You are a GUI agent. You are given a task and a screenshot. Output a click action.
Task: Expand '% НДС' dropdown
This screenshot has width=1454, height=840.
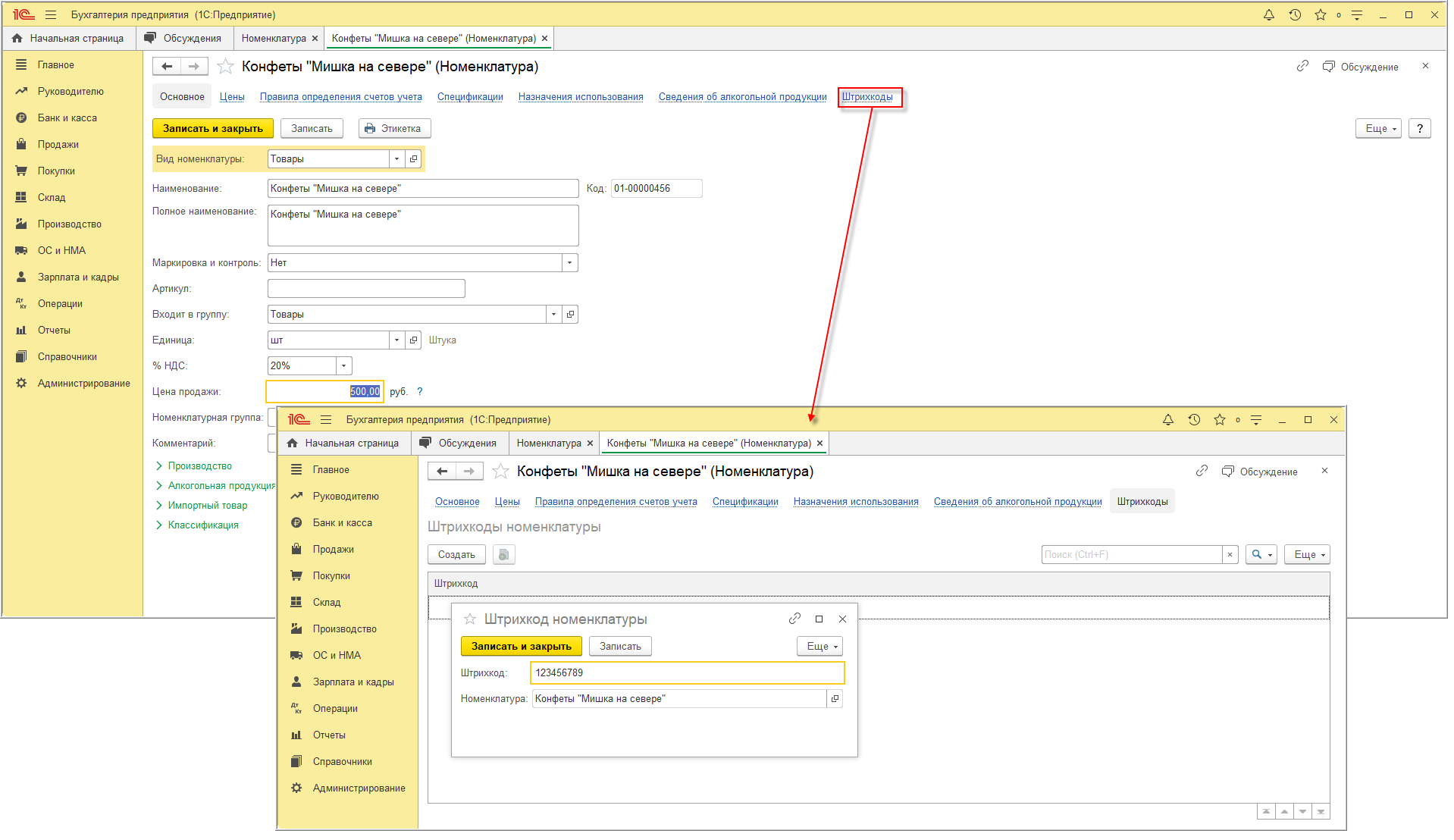[343, 365]
